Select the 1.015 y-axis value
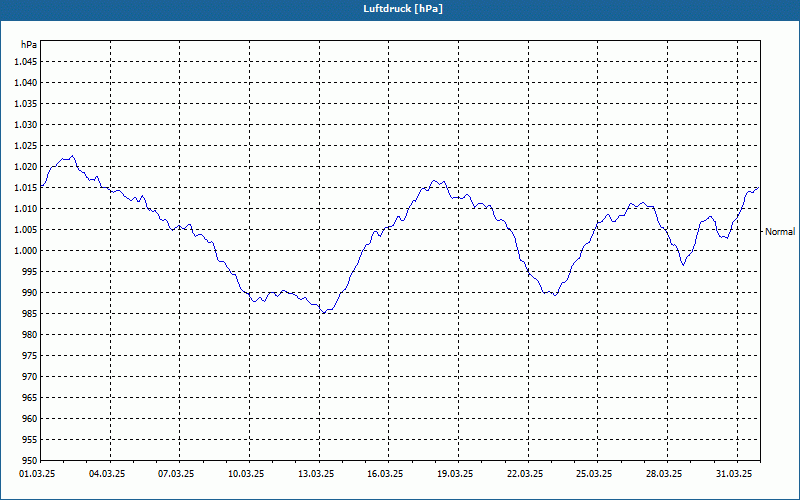800x500 pixels. 26,188
